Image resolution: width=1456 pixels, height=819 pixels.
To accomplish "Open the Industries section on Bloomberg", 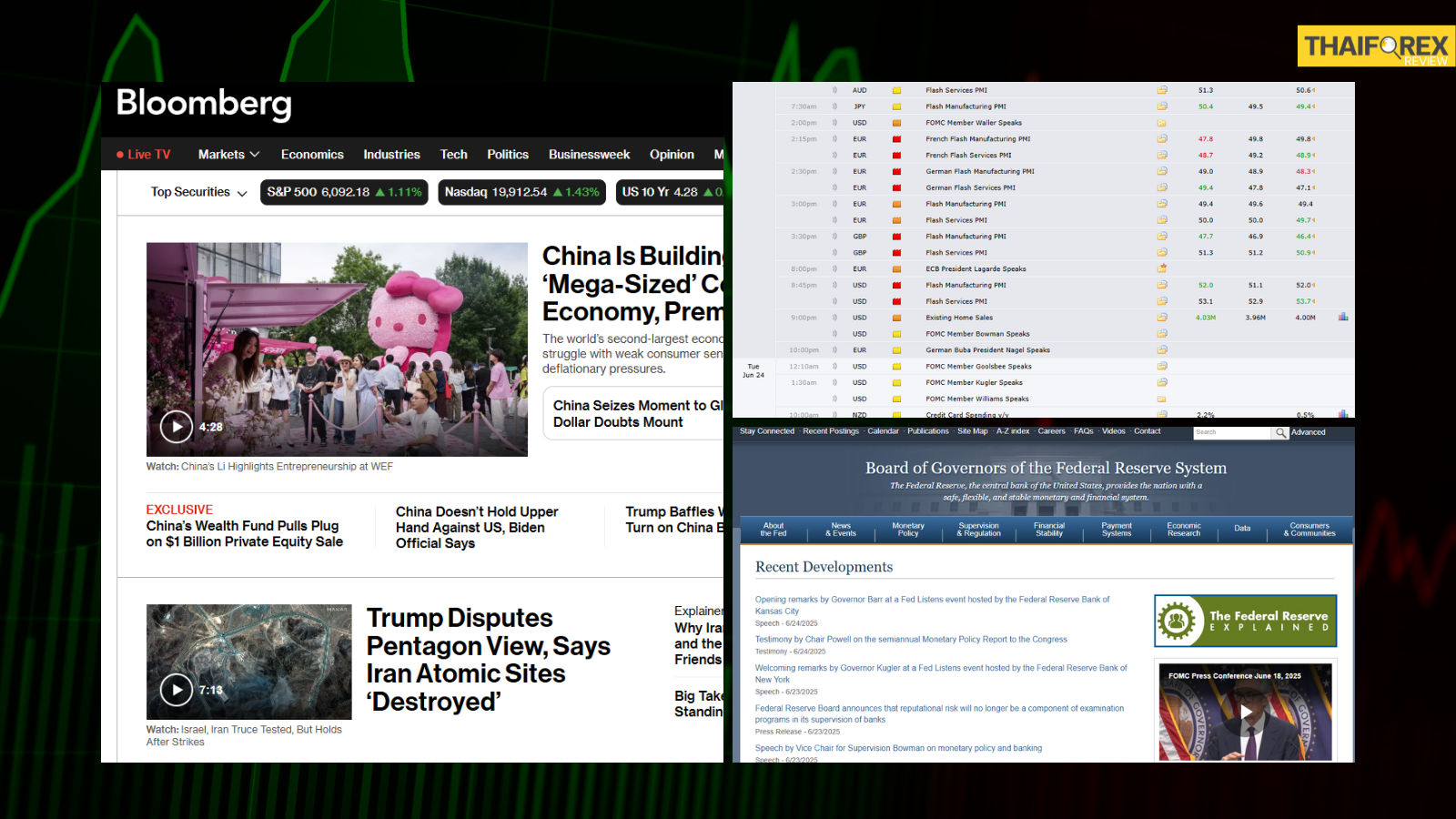I will [391, 155].
